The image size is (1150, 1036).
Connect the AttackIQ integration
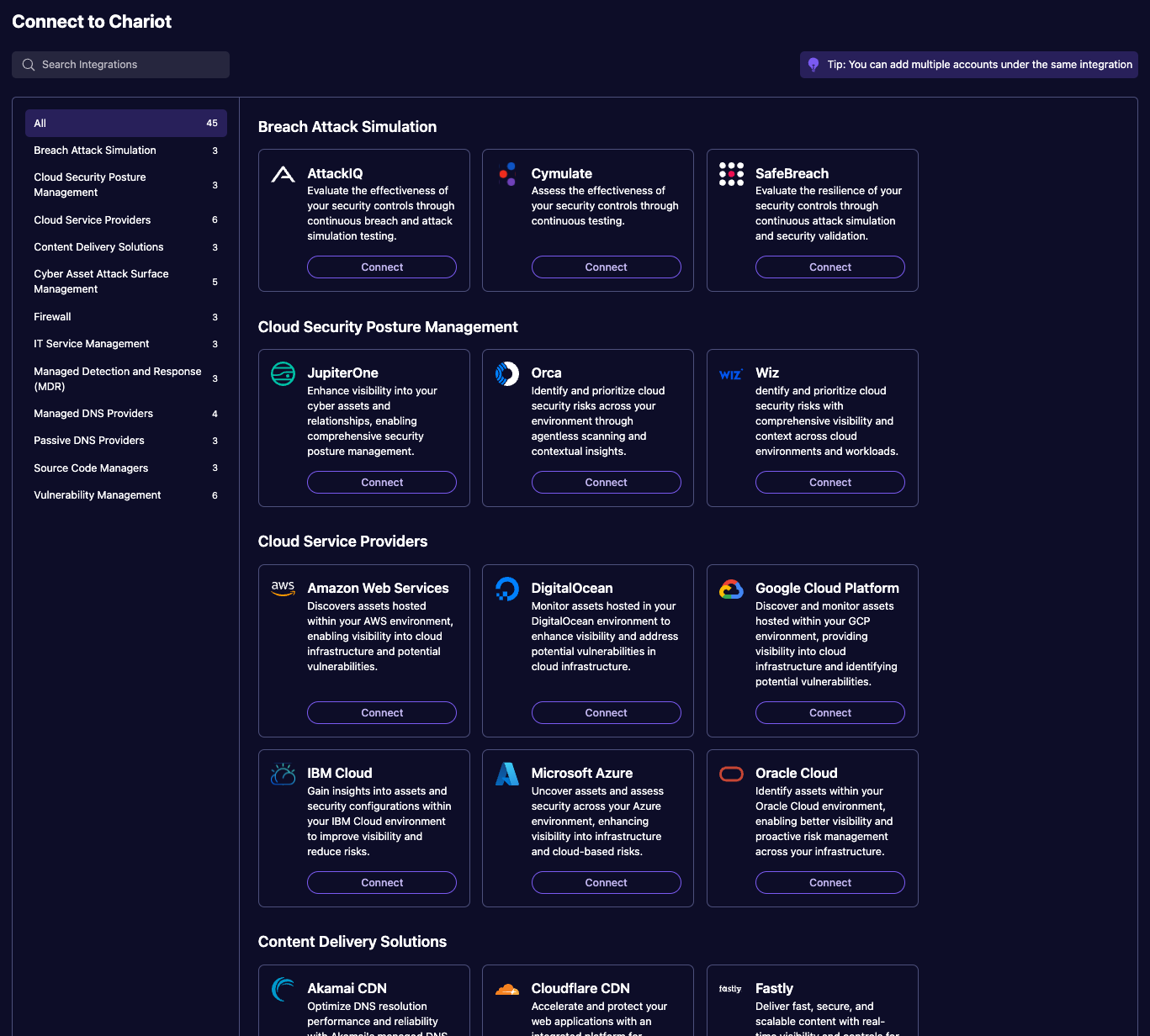point(382,267)
